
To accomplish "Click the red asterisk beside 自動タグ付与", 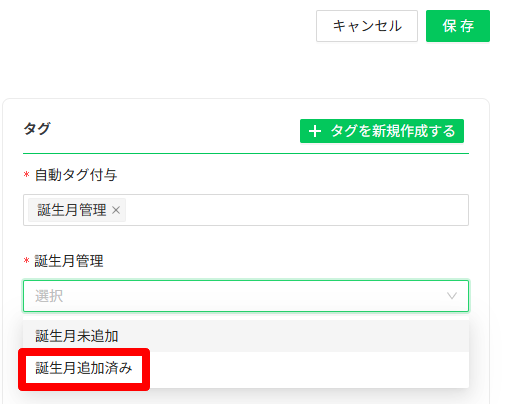I will click(27, 175).
